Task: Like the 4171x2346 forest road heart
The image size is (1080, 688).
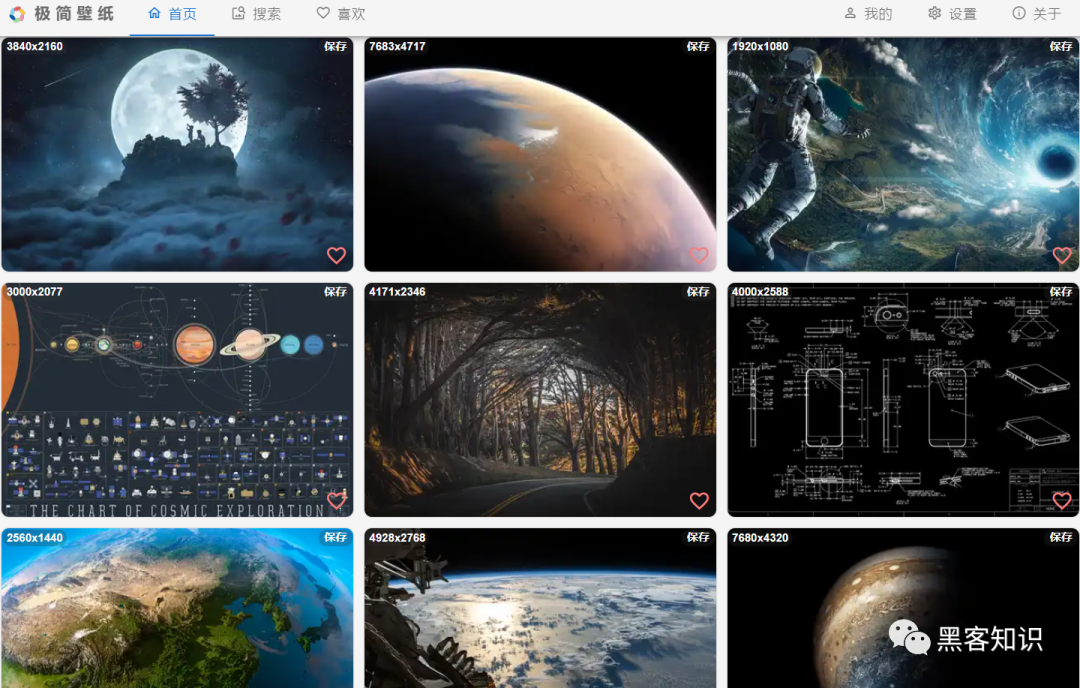Action: click(699, 501)
